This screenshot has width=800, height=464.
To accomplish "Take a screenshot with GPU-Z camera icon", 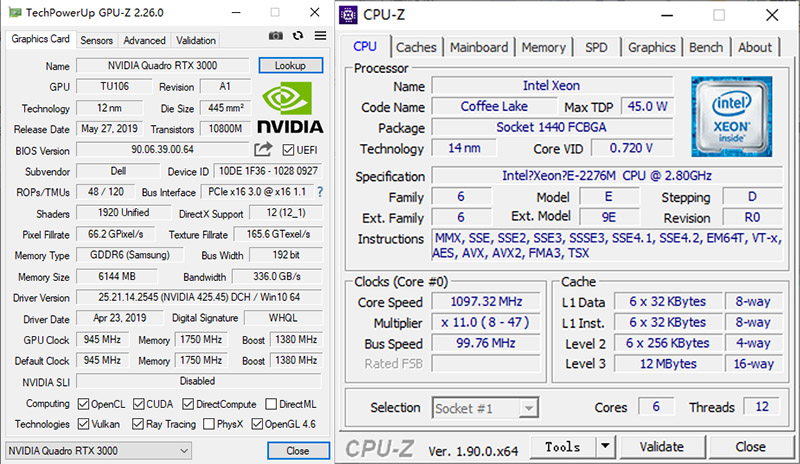I will 276,36.
